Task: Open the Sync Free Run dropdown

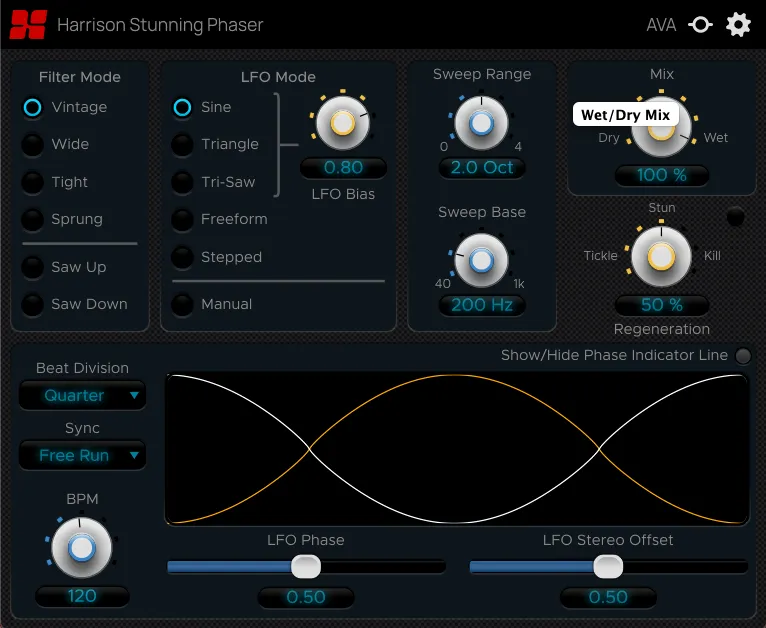Action: [x=82, y=456]
